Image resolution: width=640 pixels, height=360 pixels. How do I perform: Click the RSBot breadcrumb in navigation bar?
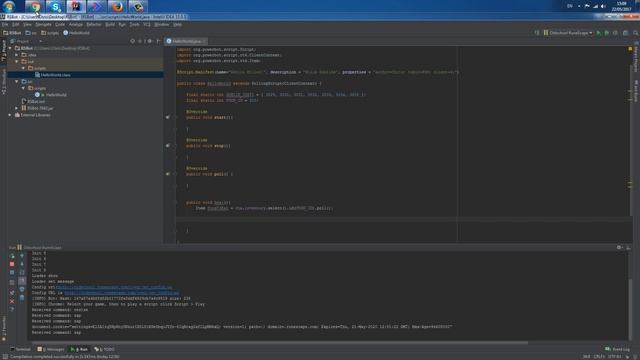[12, 33]
